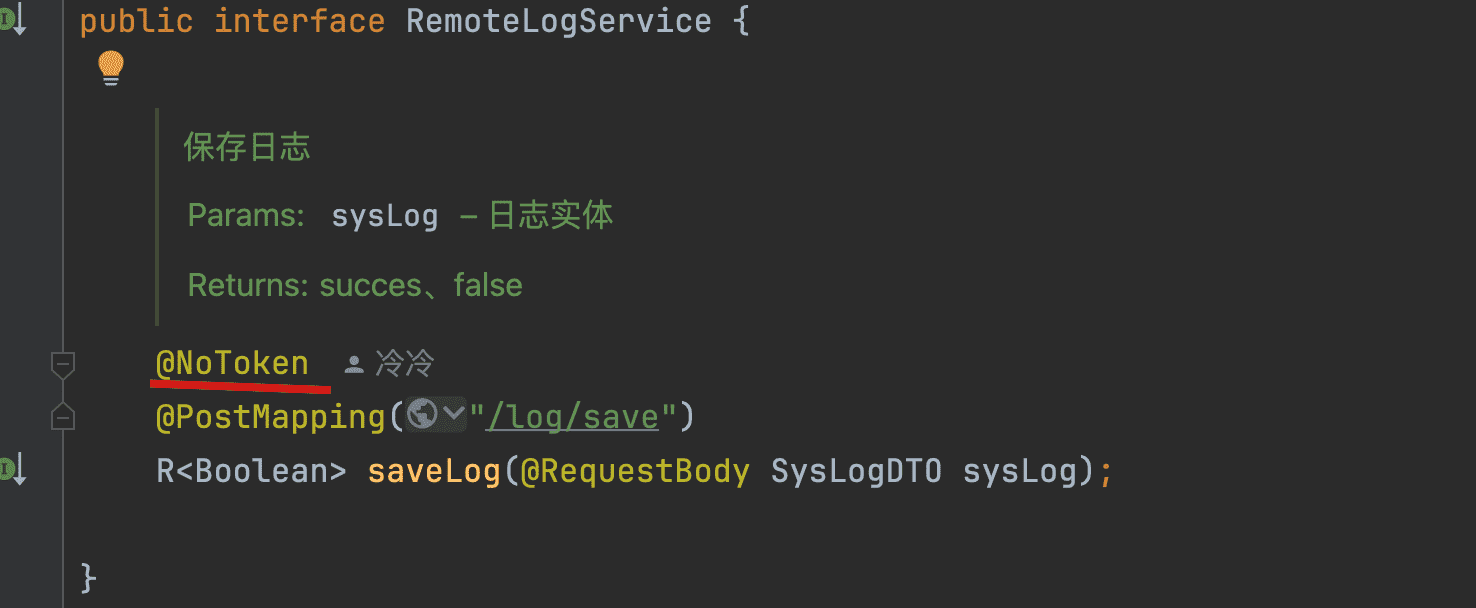Click the yellow lightbulb quick-fix icon
This screenshot has height=608, width=1476.
point(110,69)
